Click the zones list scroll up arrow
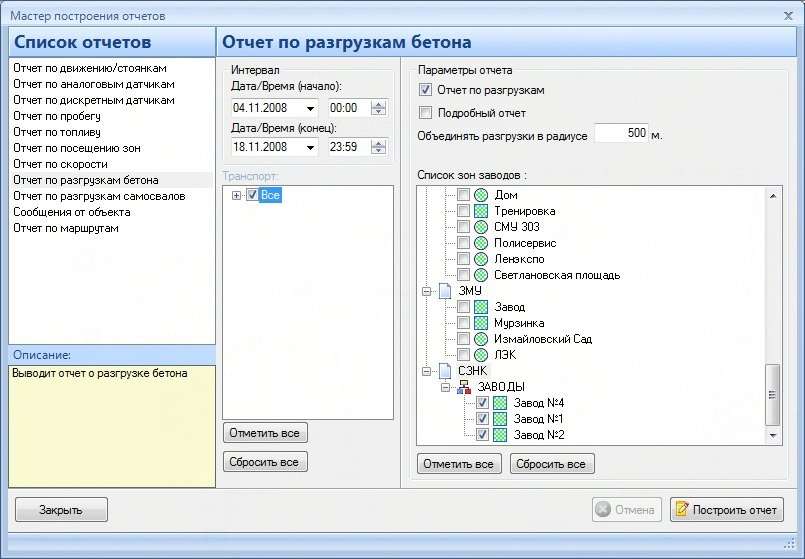The height and width of the screenshot is (559, 805). [773, 196]
